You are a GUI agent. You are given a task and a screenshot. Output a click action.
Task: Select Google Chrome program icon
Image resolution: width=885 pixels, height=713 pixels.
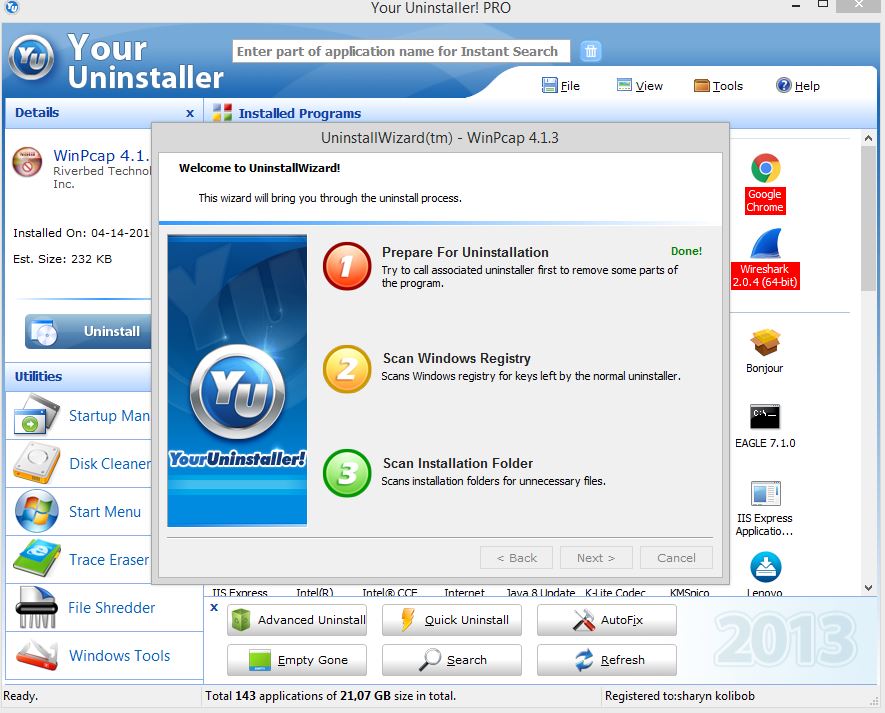click(x=765, y=183)
